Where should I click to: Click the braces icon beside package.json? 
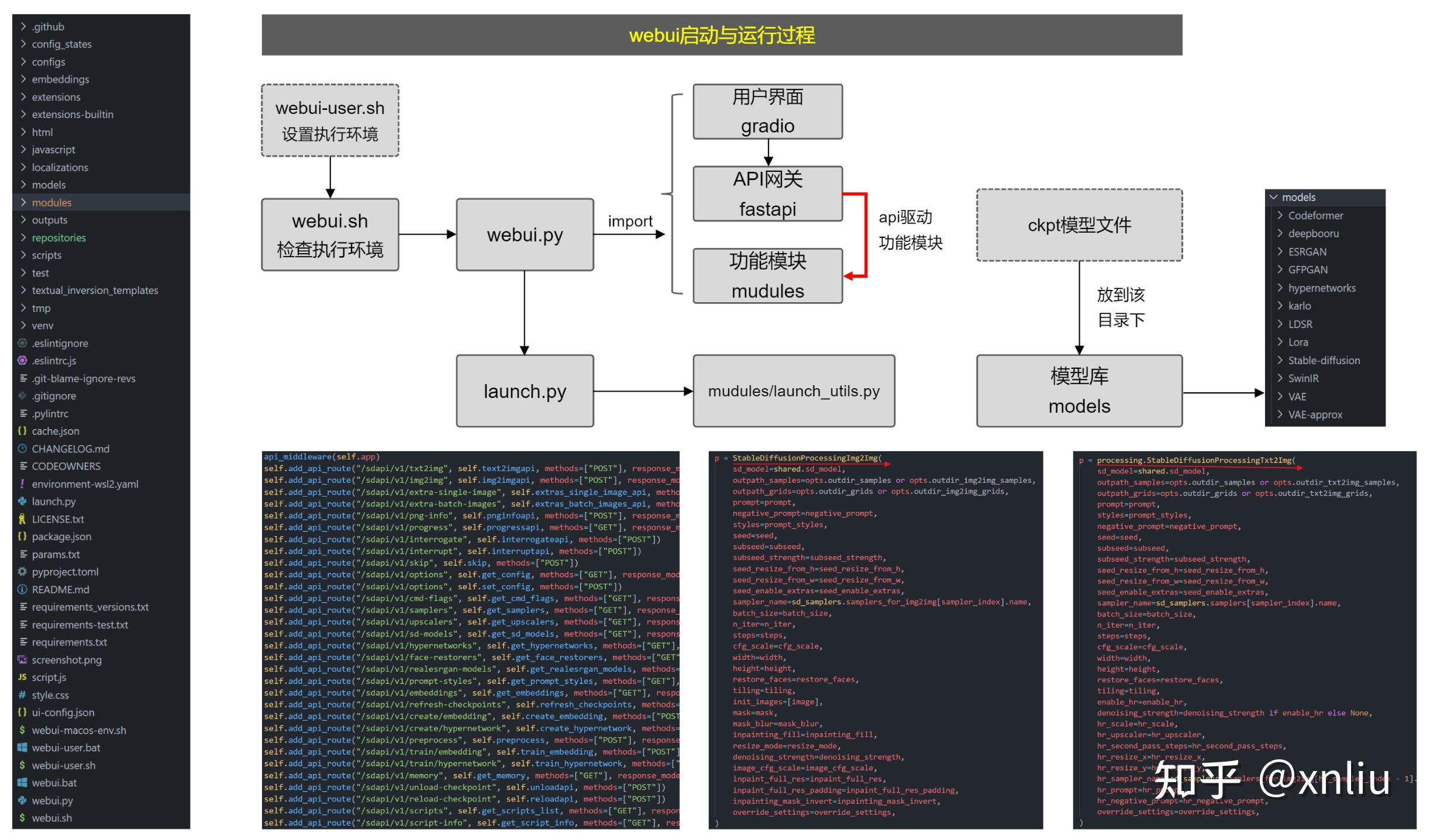pyautogui.click(x=22, y=537)
